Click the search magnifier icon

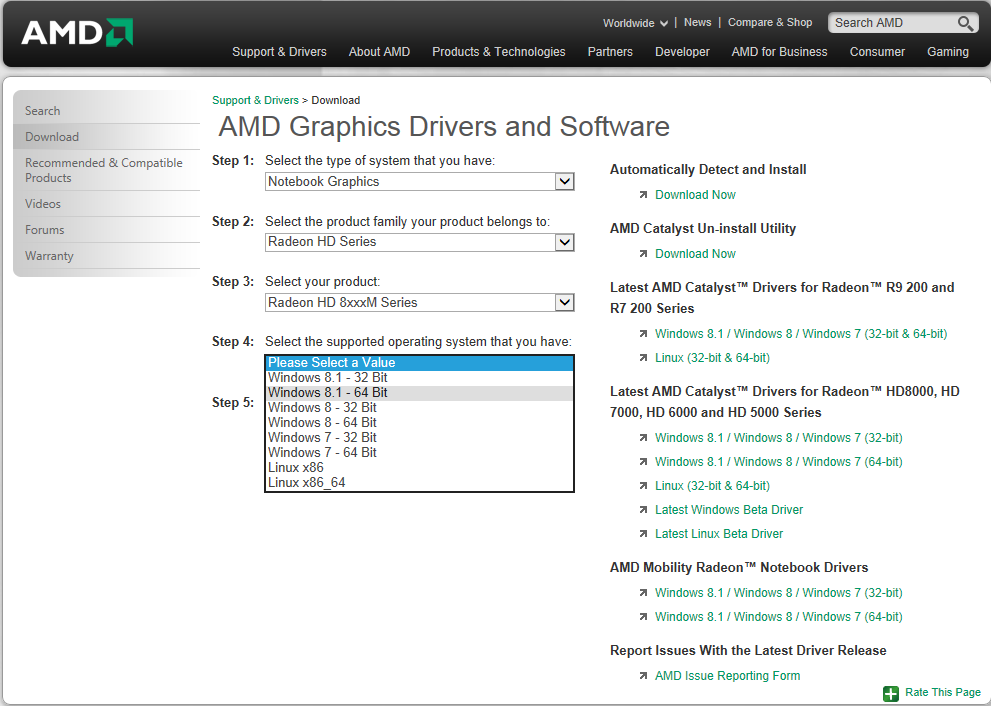pyautogui.click(x=965, y=23)
